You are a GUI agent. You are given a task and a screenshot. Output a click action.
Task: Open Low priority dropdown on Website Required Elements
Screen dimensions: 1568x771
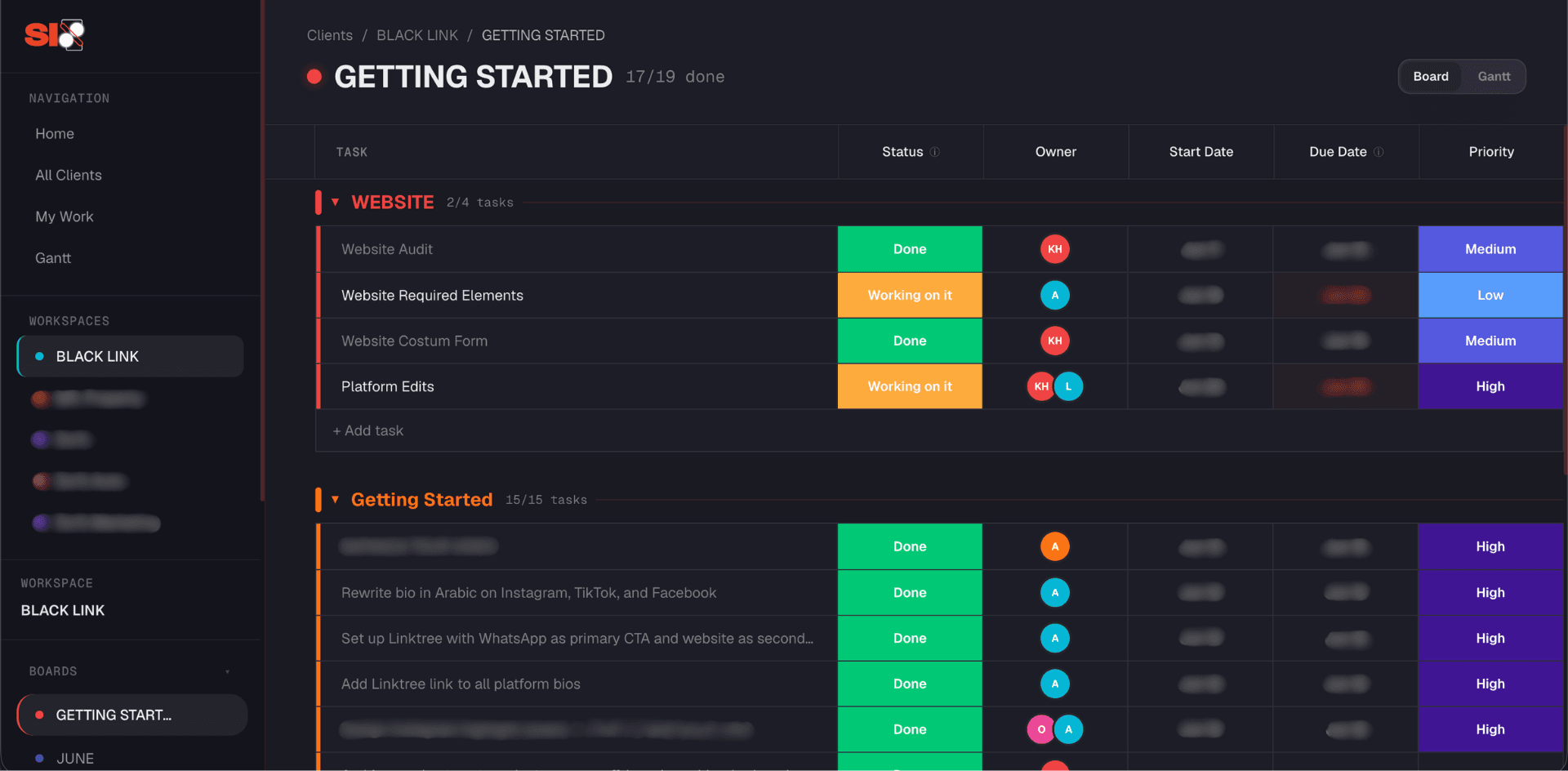(1490, 295)
